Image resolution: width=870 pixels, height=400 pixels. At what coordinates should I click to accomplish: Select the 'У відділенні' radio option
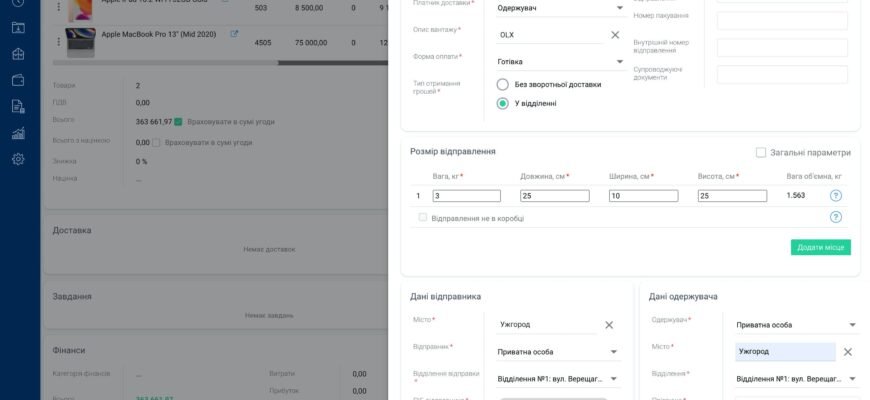coord(503,103)
